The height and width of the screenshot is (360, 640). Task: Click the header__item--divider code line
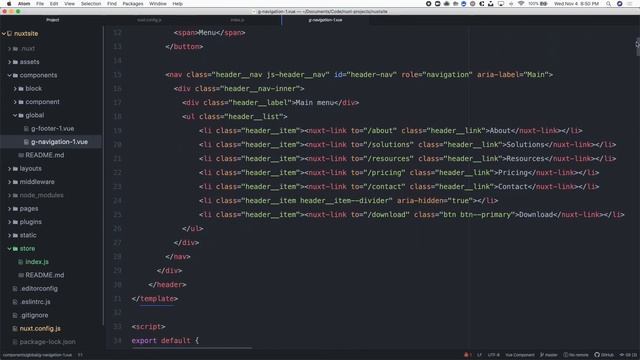349,200
